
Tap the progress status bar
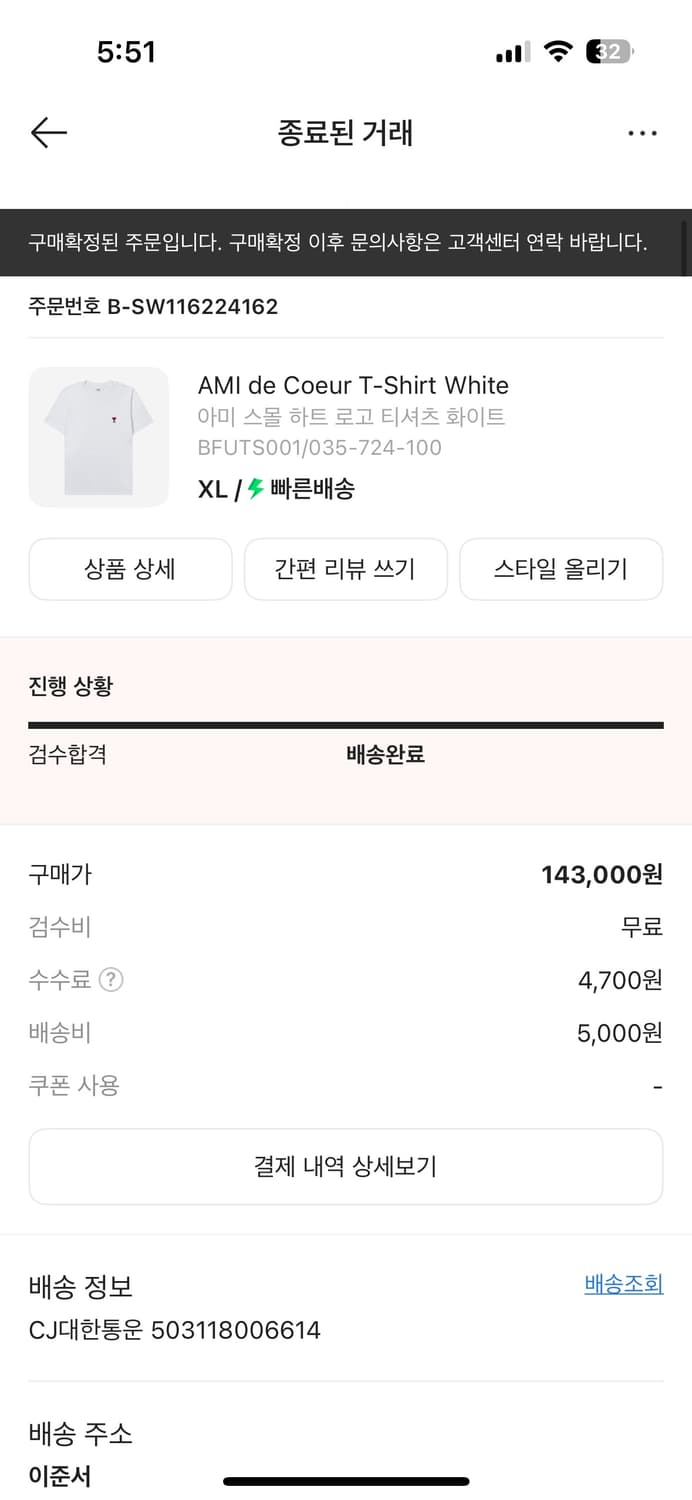(x=345, y=725)
